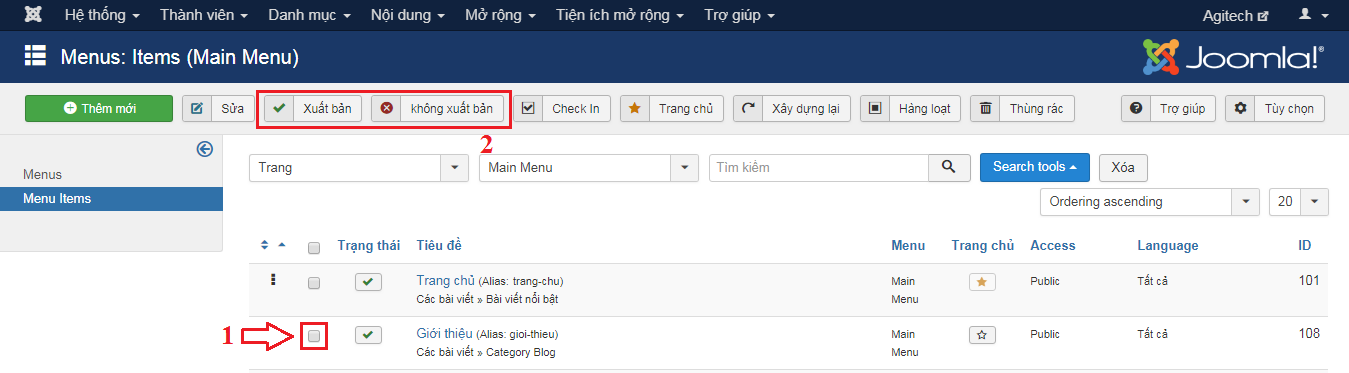The image size is (1349, 373).
Task: Click ID value 108
Action: point(1310,333)
